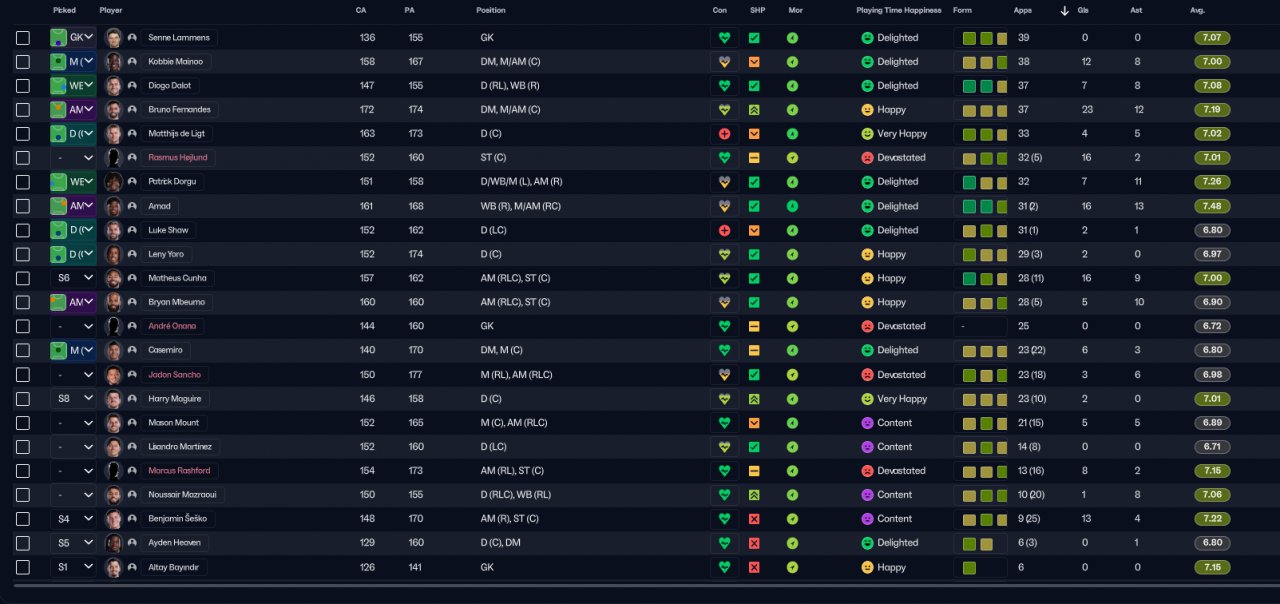1280x604 pixels.
Task: Tick the checkbox for Bruno Fernandes
Action: (23, 110)
